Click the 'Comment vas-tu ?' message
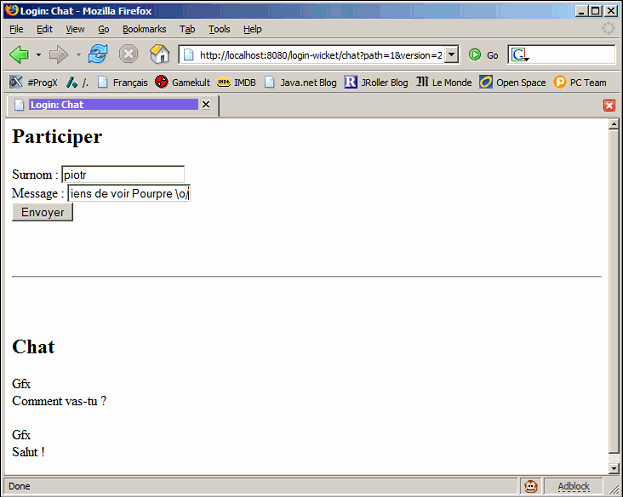 click(x=59, y=401)
